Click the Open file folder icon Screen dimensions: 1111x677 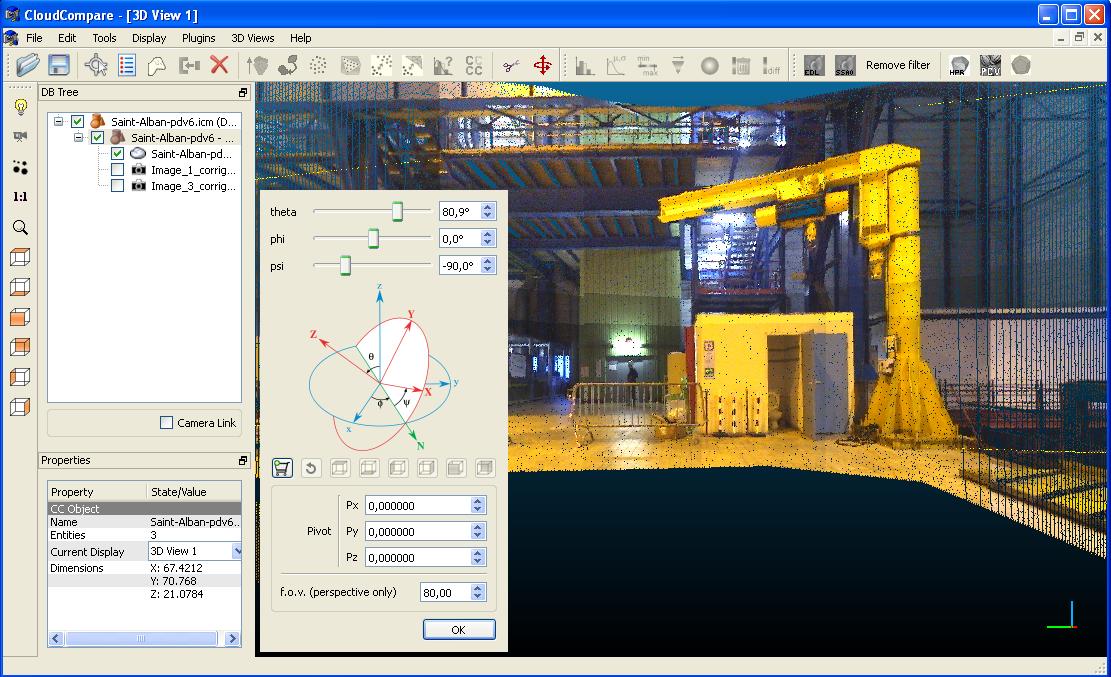point(27,65)
